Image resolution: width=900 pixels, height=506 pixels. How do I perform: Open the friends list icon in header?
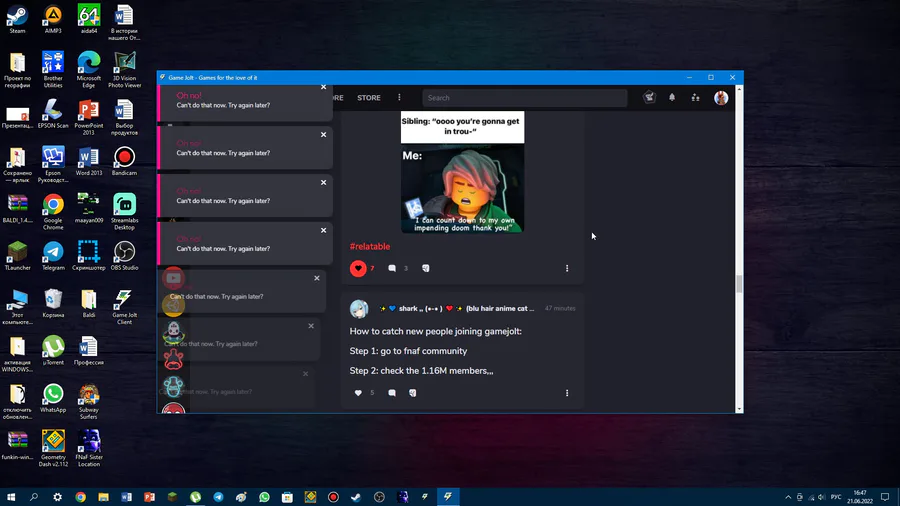[x=696, y=98]
